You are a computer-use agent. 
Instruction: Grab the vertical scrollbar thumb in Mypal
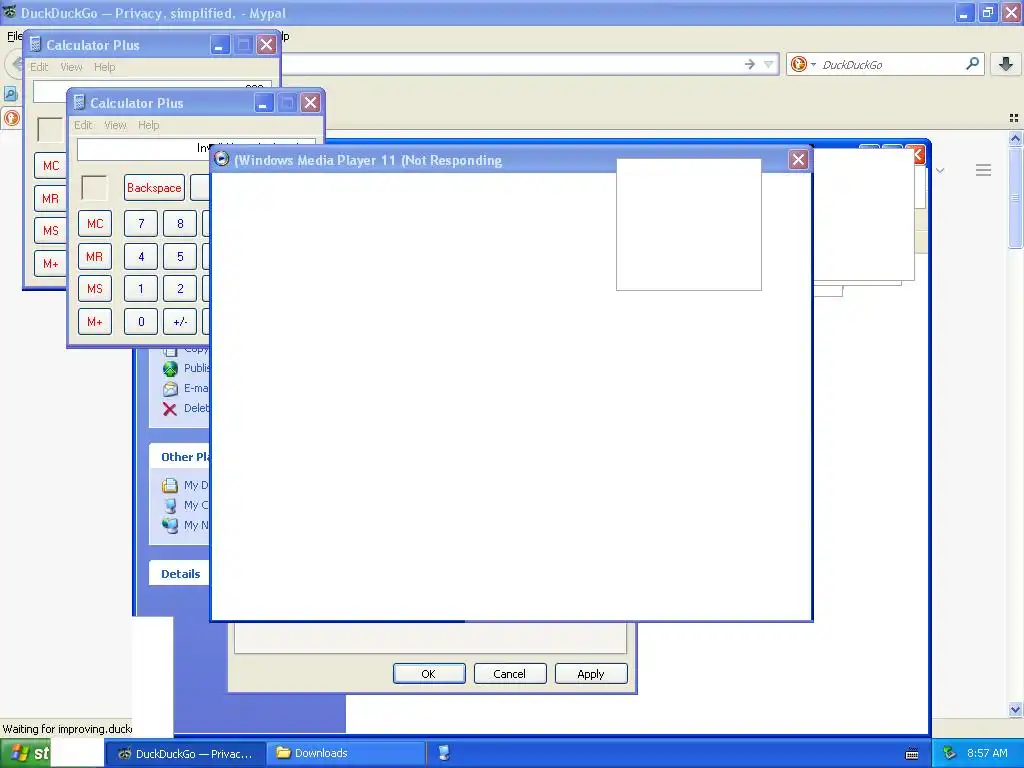click(1015, 197)
